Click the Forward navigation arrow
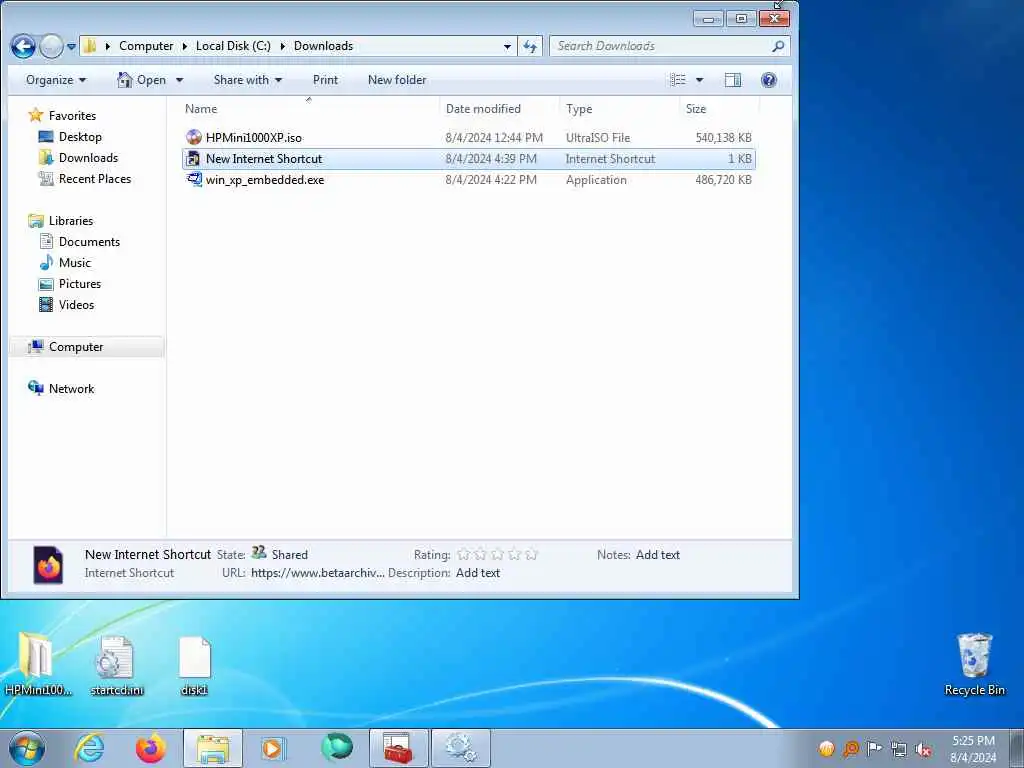The width and height of the screenshot is (1024, 768). click(x=51, y=46)
